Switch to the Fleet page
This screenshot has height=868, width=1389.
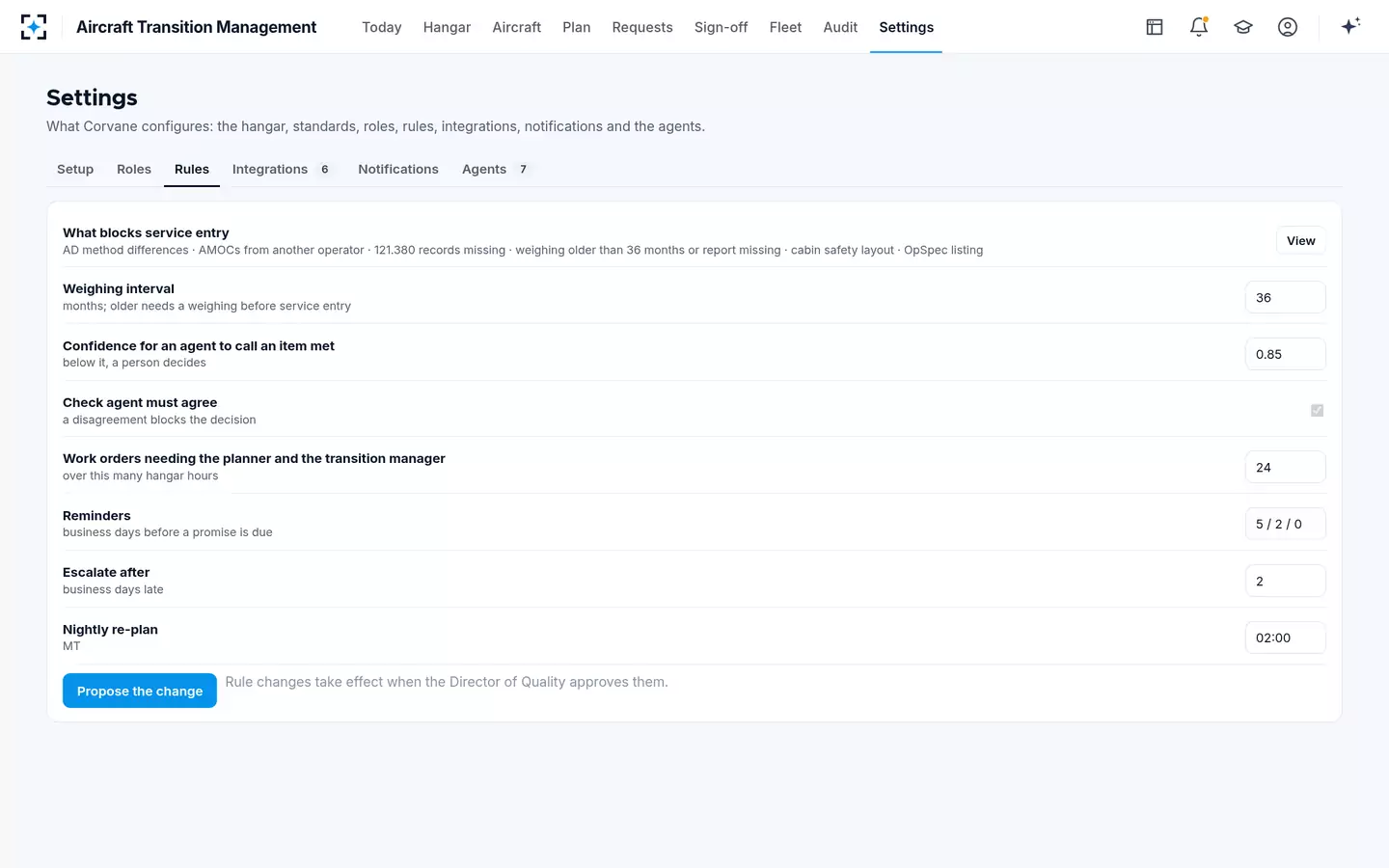[x=785, y=27]
